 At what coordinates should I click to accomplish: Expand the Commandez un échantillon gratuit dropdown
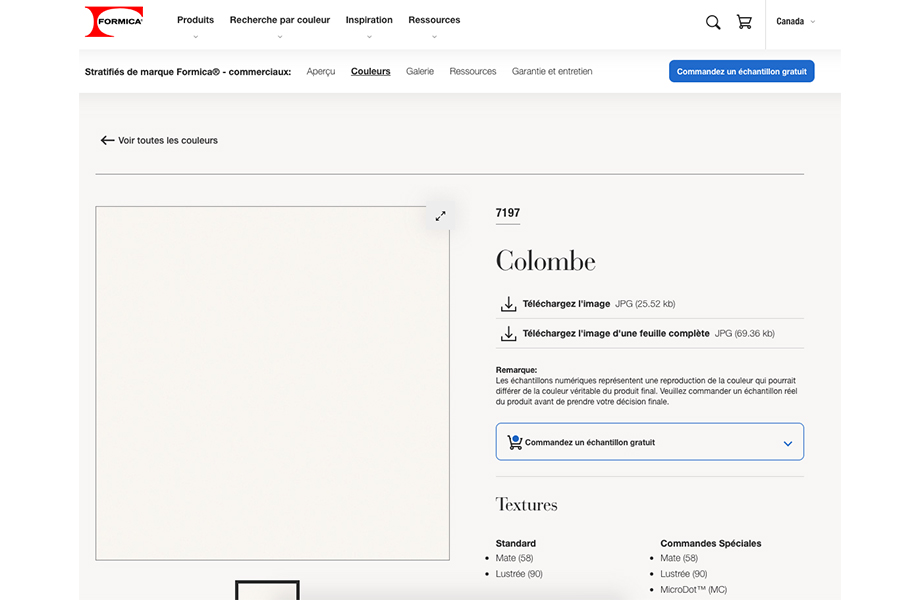point(650,442)
